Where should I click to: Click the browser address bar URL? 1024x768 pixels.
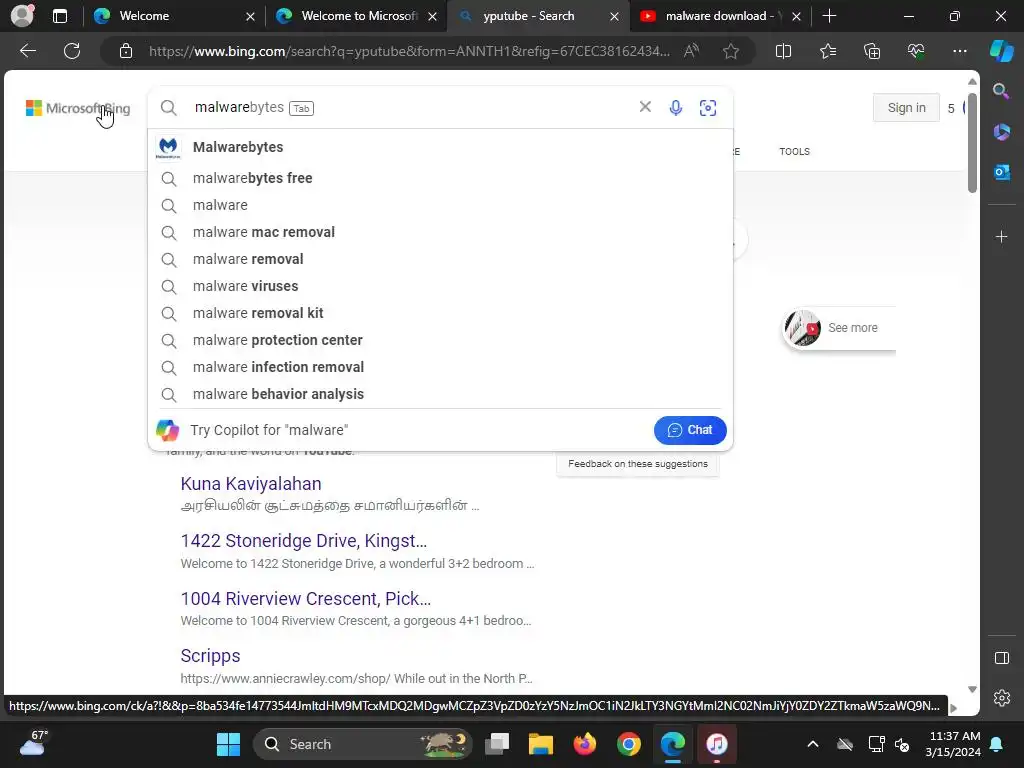coord(409,51)
